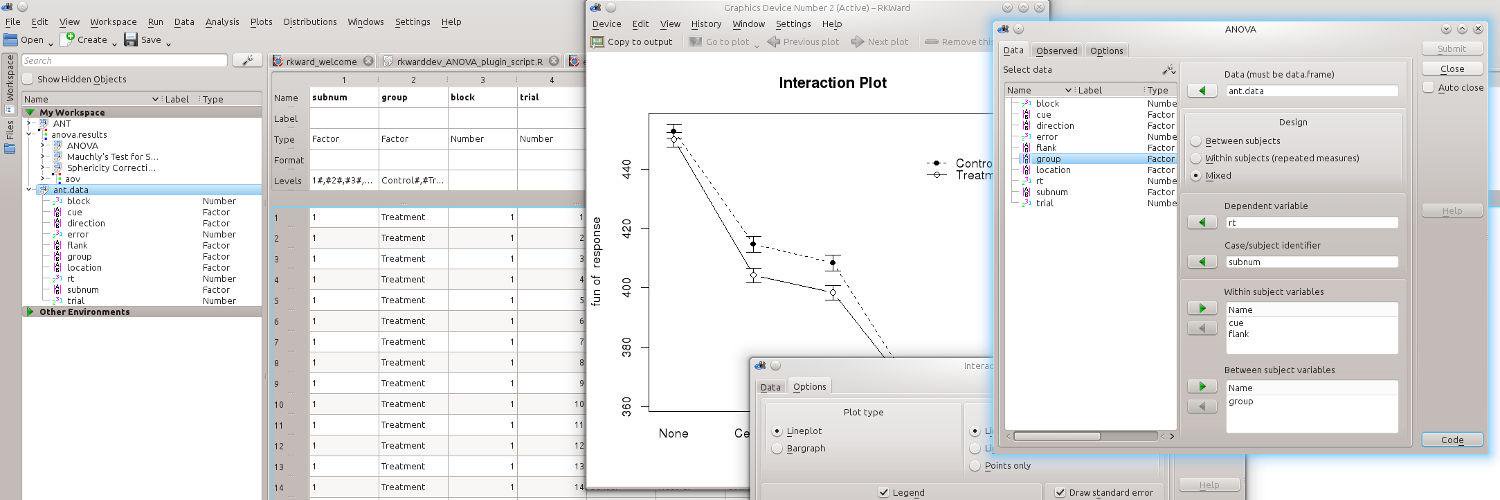Image resolution: width=1500 pixels, height=500 pixels.
Task: Select Bargraph plot type
Action: click(x=778, y=448)
